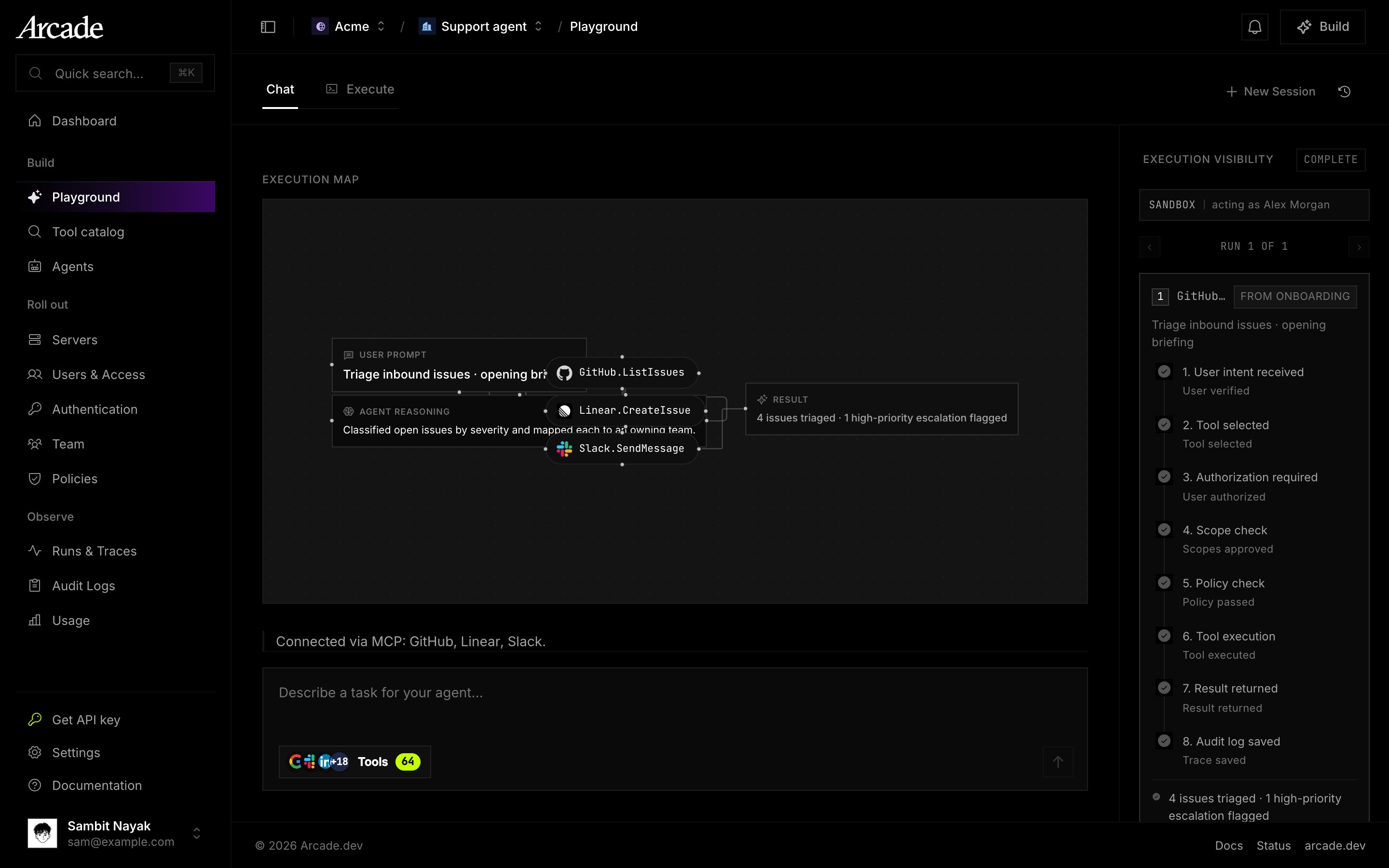
Task: Open the notifications bell
Action: (x=1255, y=27)
